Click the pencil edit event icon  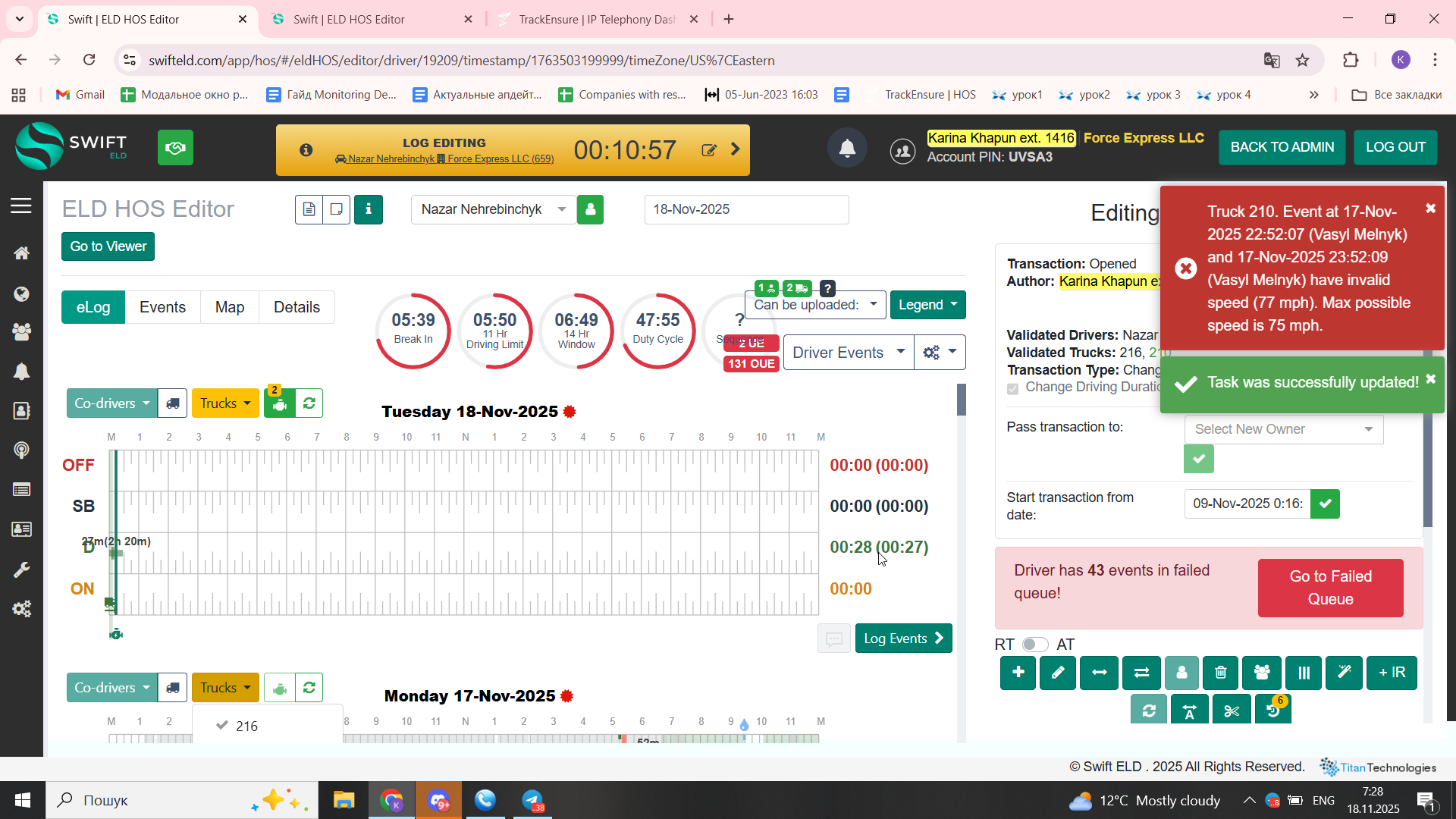click(x=1058, y=673)
